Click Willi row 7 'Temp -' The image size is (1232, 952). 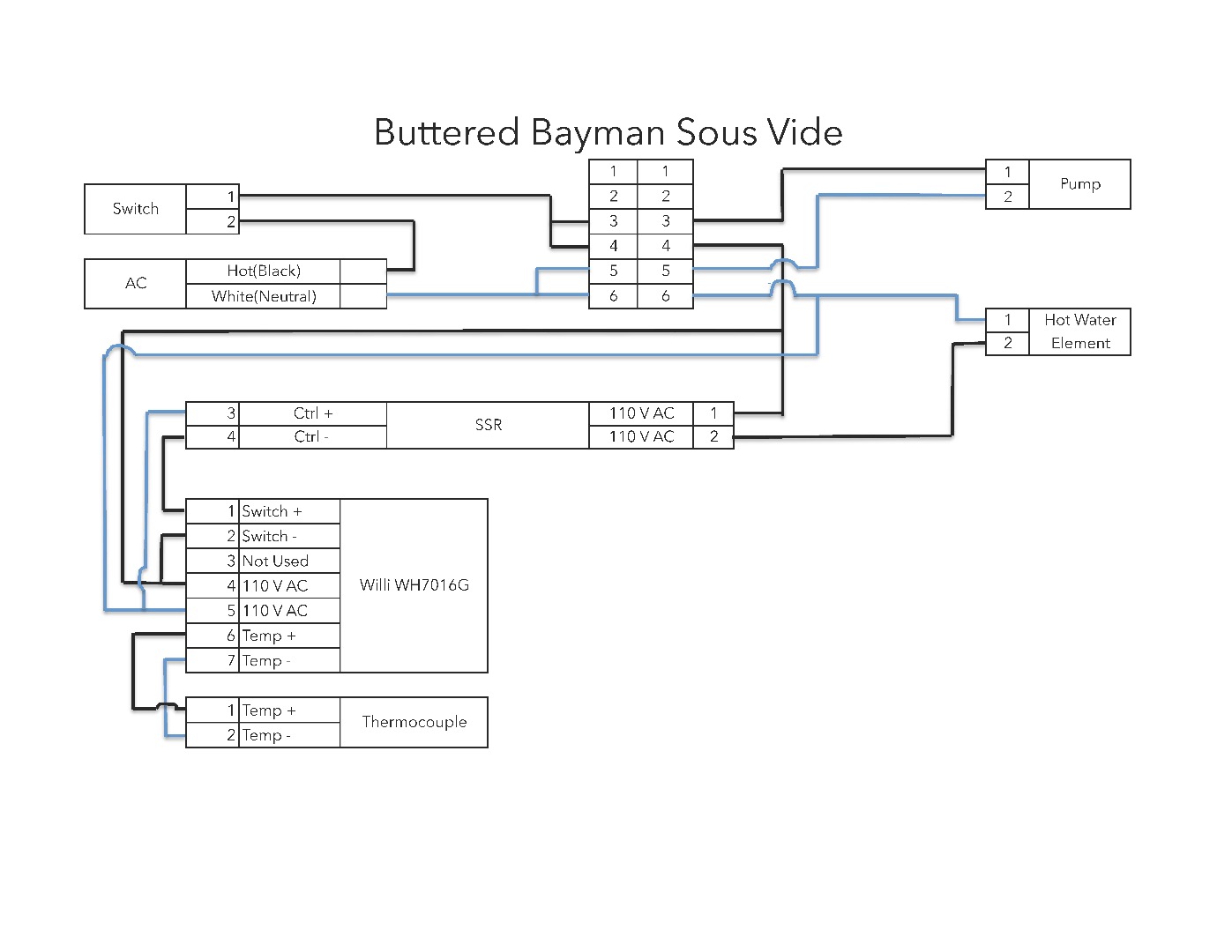click(x=263, y=660)
